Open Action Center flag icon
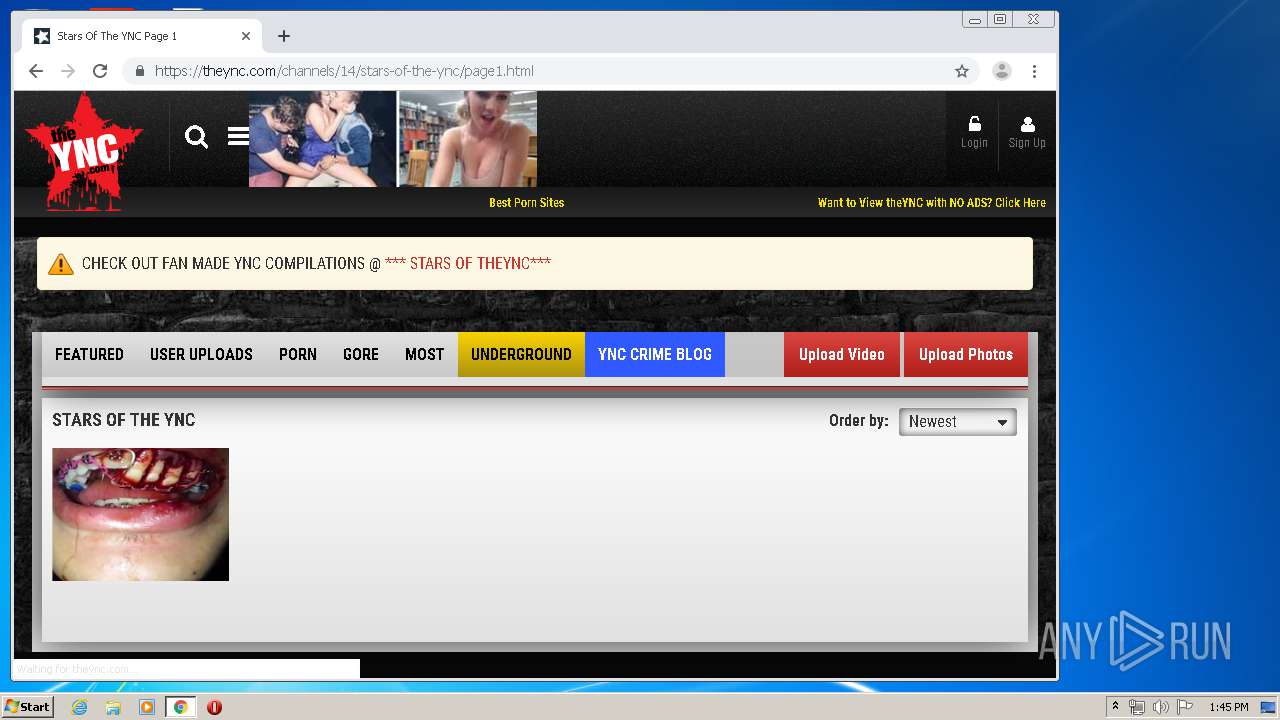 click(x=1185, y=707)
